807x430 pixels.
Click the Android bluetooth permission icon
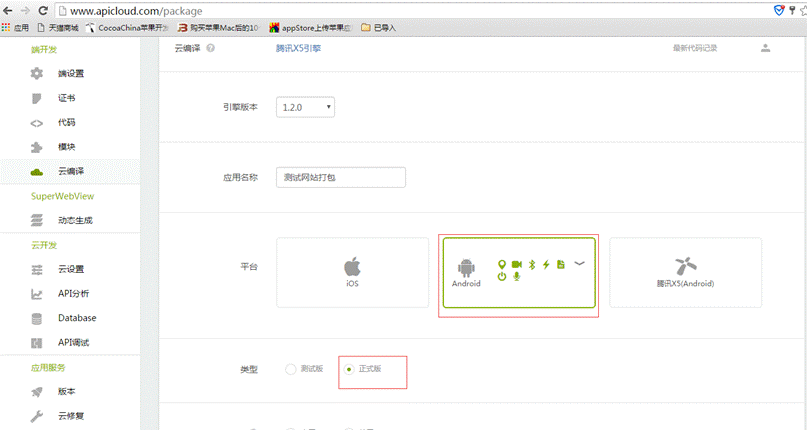click(x=532, y=264)
